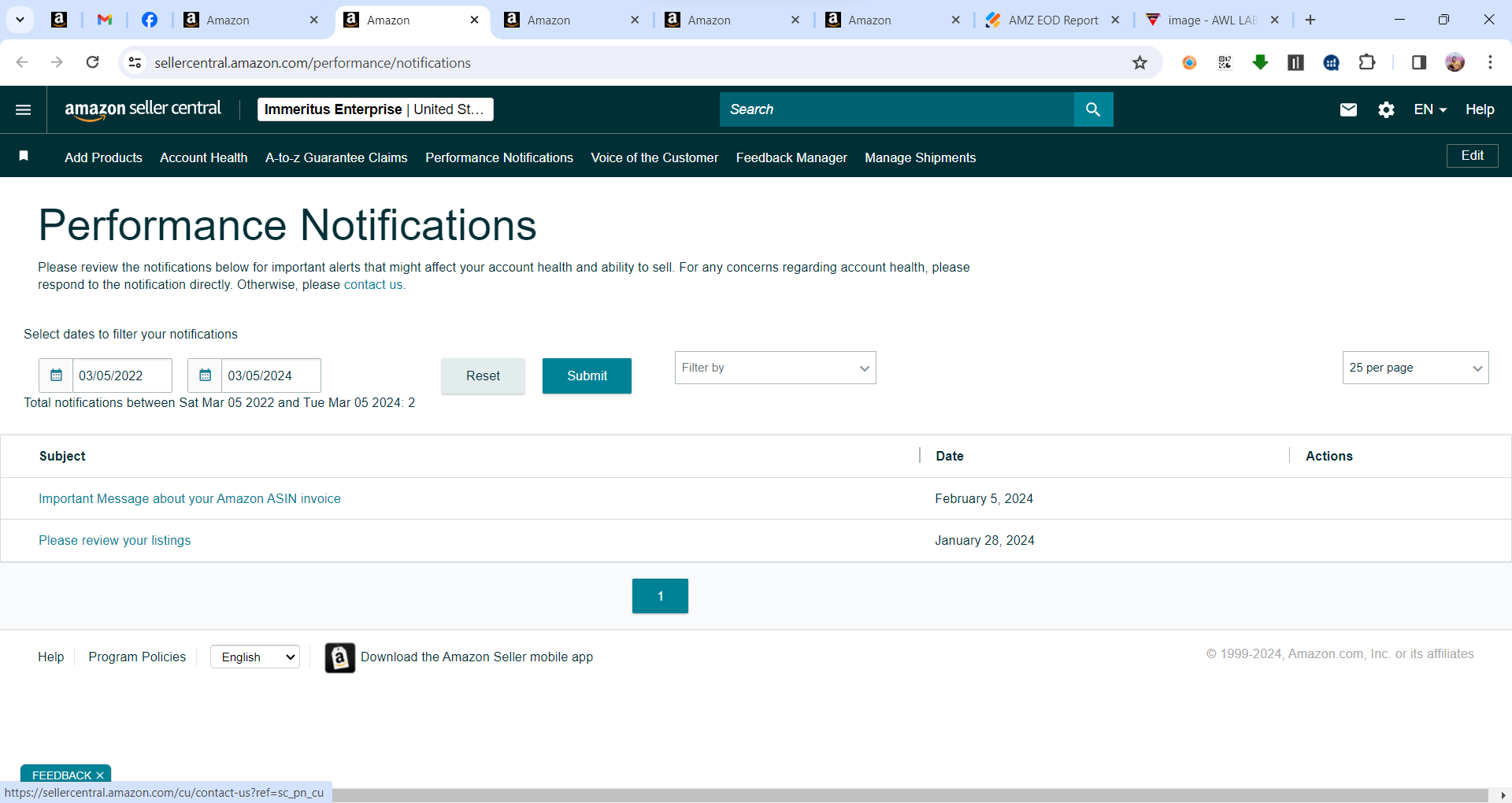Go forward to the next page

[x=57, y=62]
